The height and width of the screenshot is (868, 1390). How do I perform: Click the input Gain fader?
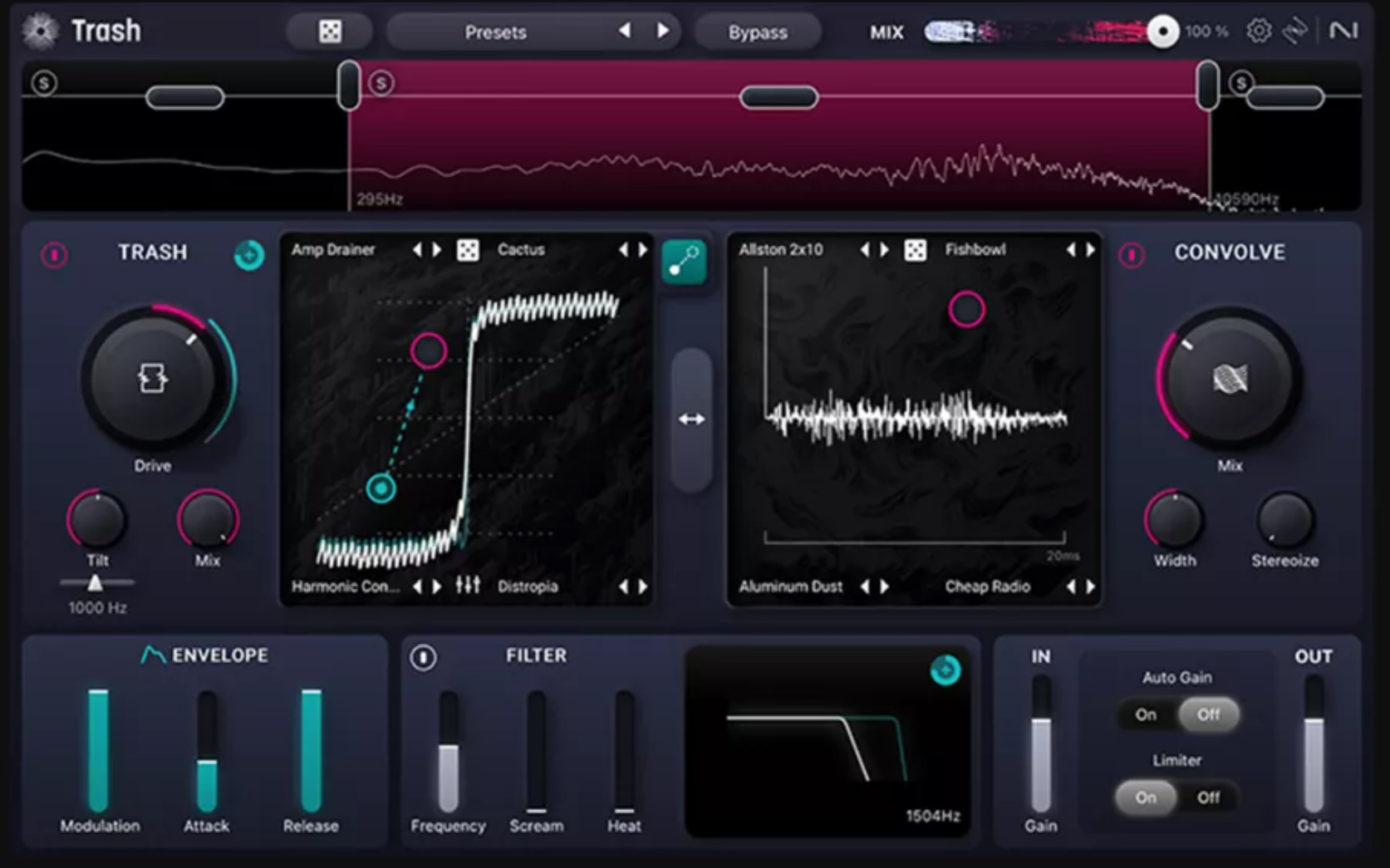click(x=1041, y=744)
